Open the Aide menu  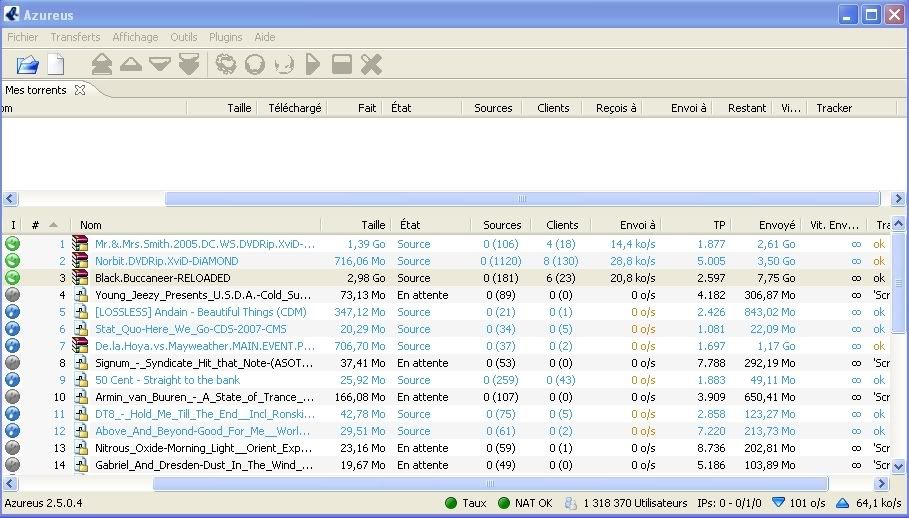[264, 37]
